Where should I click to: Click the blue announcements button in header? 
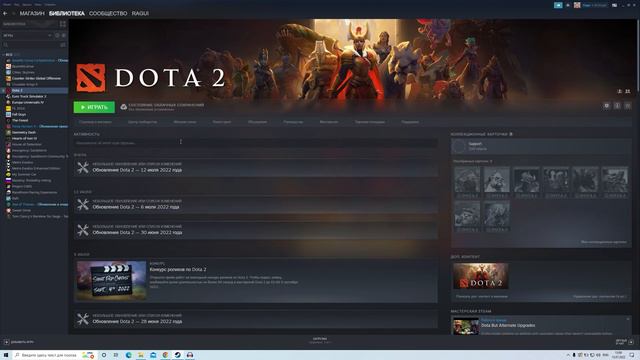(558, 5)
